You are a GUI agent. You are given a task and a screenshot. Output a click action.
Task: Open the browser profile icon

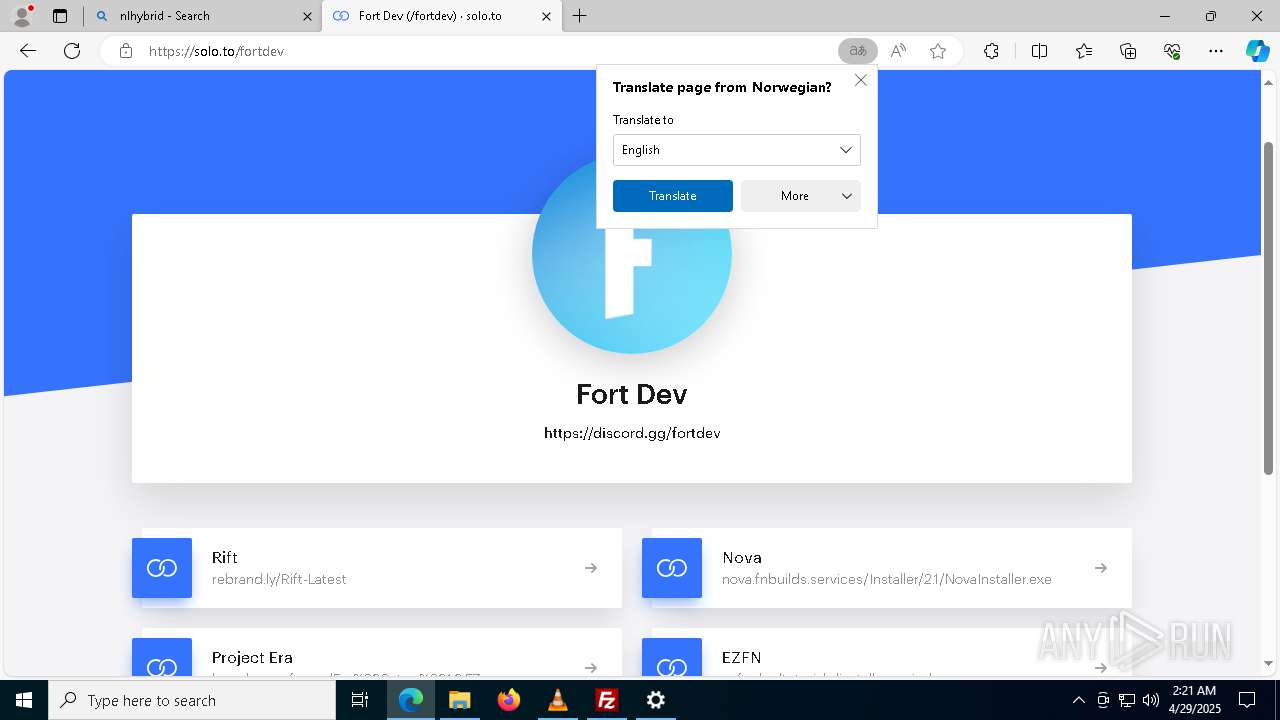click(22, 16)
